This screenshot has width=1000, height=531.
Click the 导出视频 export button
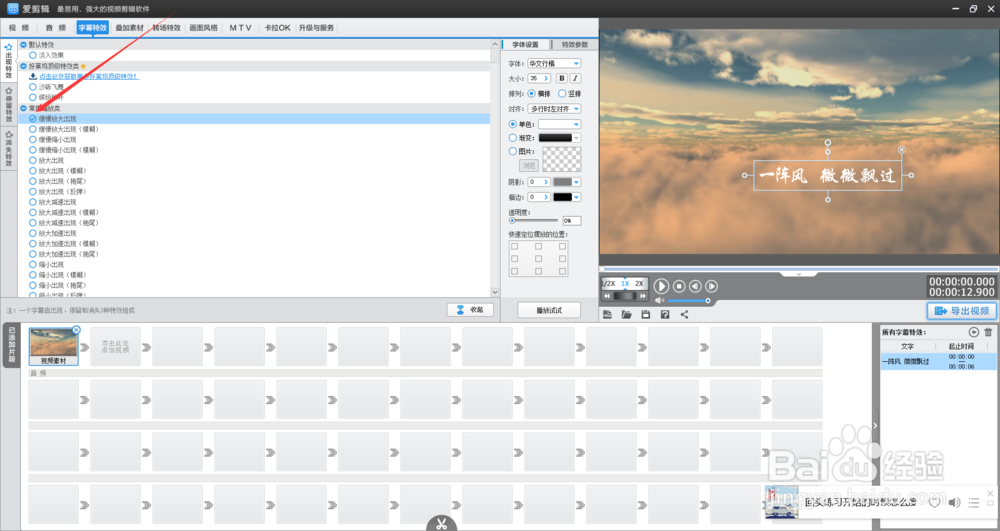point(961,311)
